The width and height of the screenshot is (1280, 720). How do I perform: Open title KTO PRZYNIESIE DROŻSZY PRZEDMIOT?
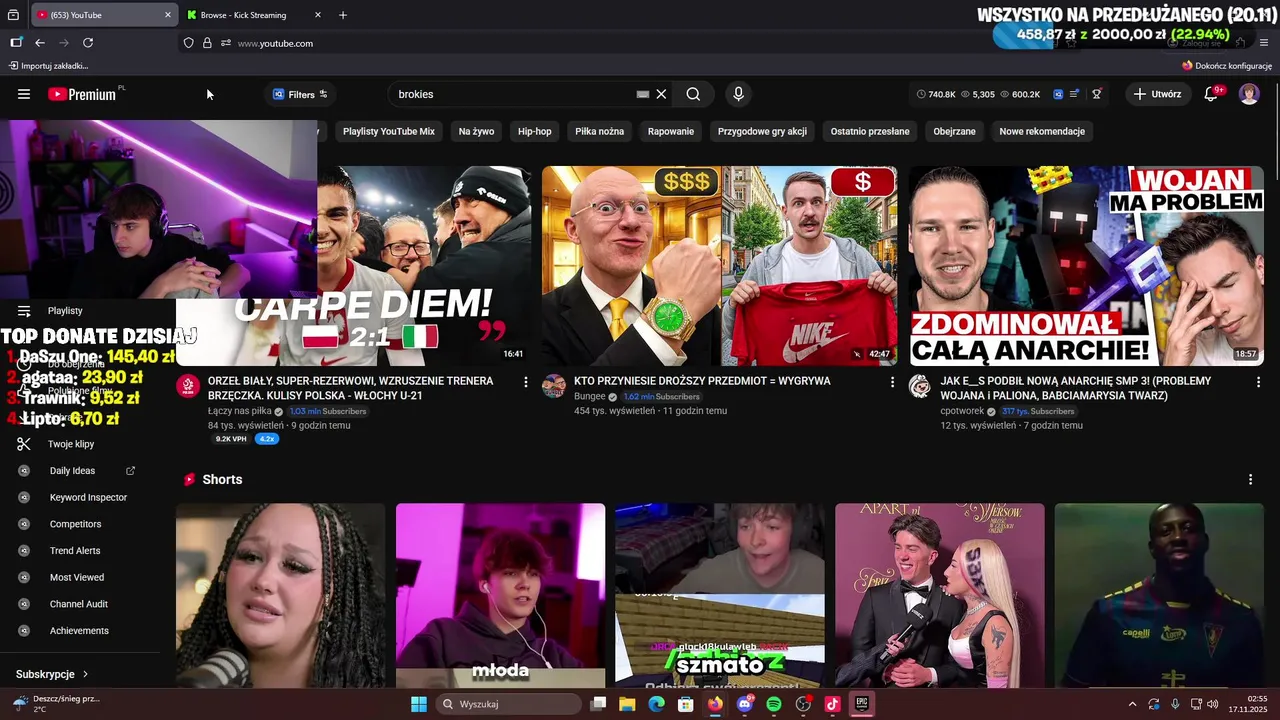click(702, 381)
